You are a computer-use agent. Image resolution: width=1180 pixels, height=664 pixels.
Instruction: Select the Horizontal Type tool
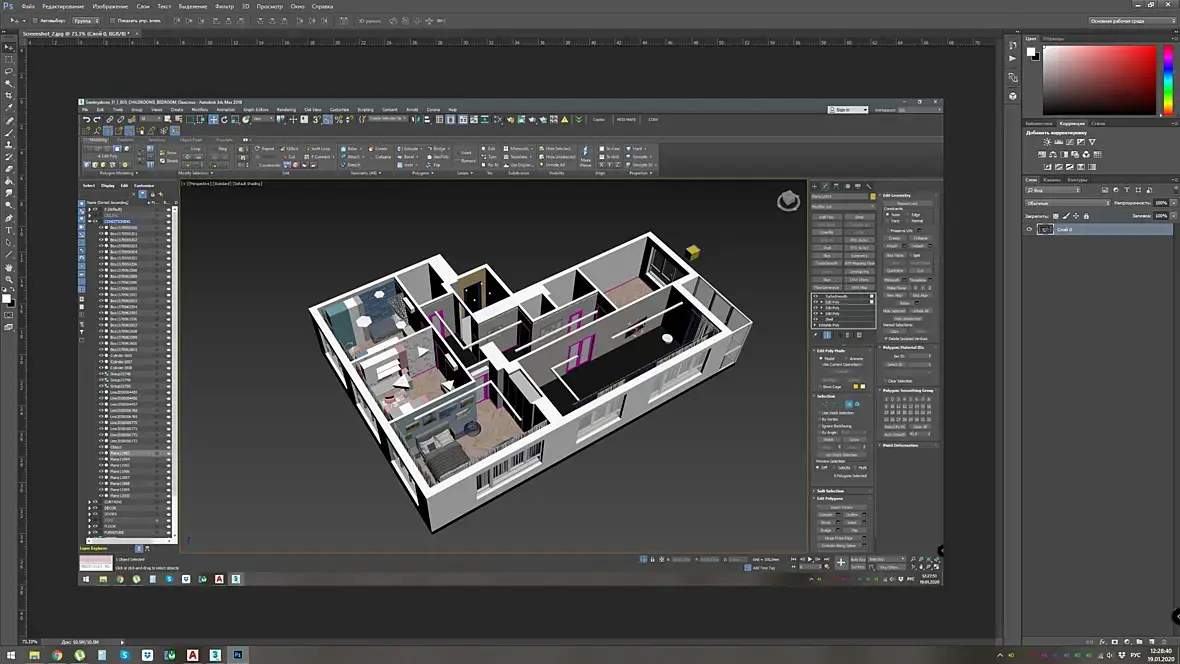pyautogui.click(x=9, y=230)
